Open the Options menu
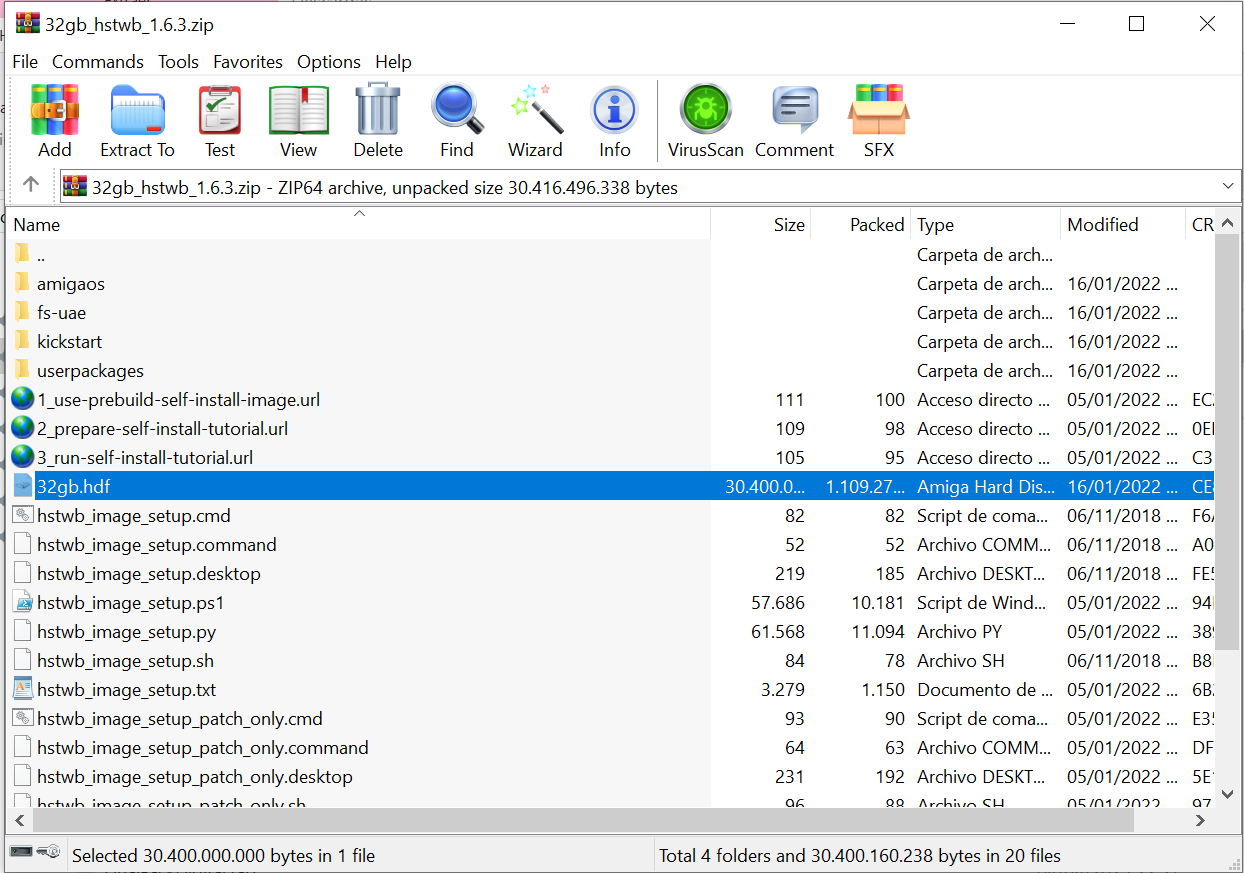The height and width of the screenshot is (873, 1244). coord(329,62)
